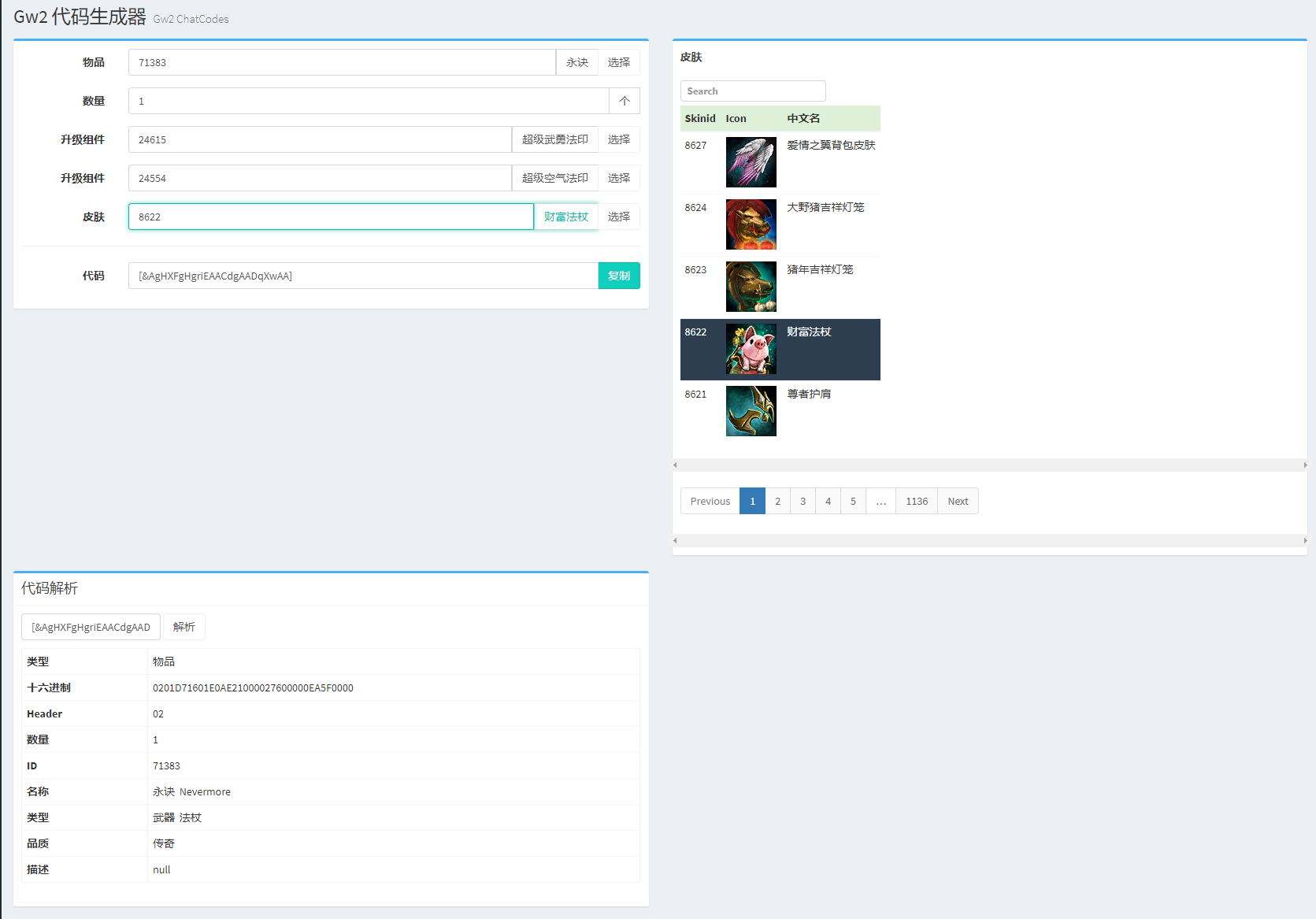The image size is (1316, 919).
Task: Click skin ID 8627 in the table
Action: pos(695,146)
